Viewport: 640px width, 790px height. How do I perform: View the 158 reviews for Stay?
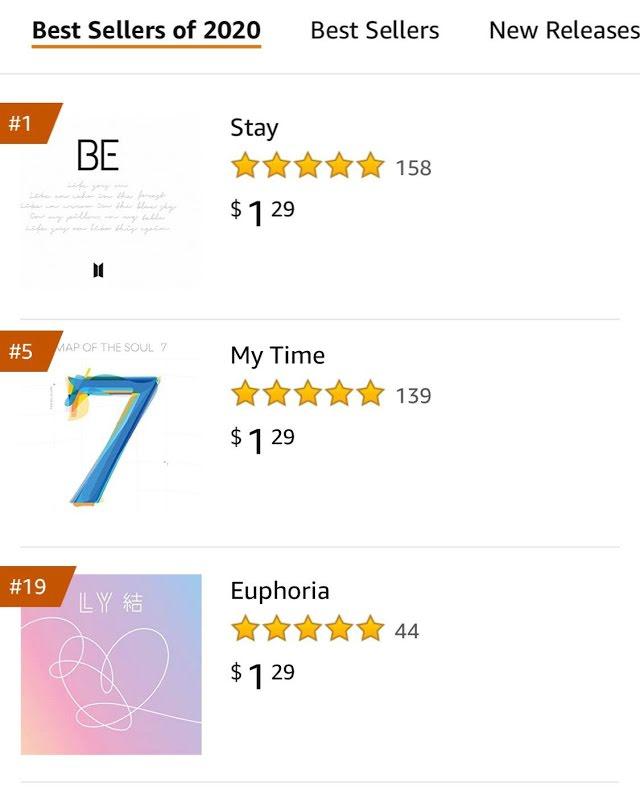click(x=413, y=168)
